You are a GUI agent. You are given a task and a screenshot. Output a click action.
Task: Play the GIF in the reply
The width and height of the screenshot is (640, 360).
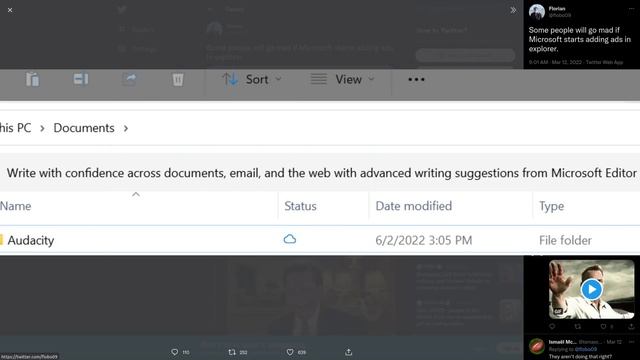(591, 289)
